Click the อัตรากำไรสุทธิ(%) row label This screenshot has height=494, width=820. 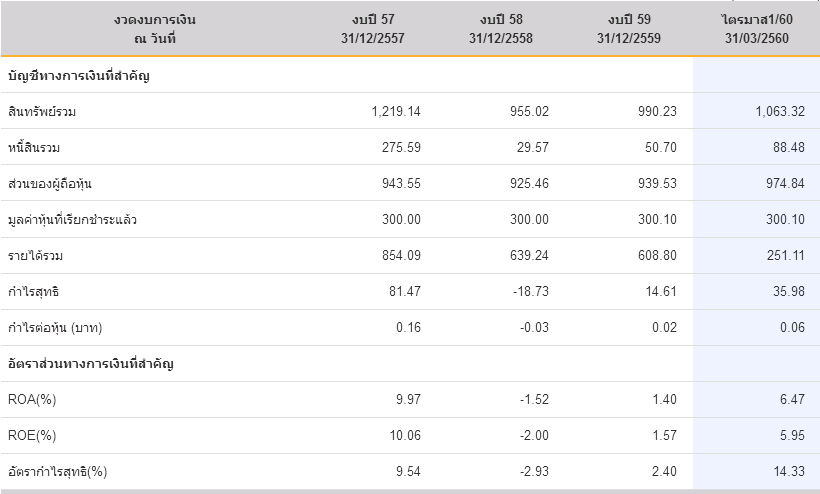pyautogui.click(x=57, y=471)
